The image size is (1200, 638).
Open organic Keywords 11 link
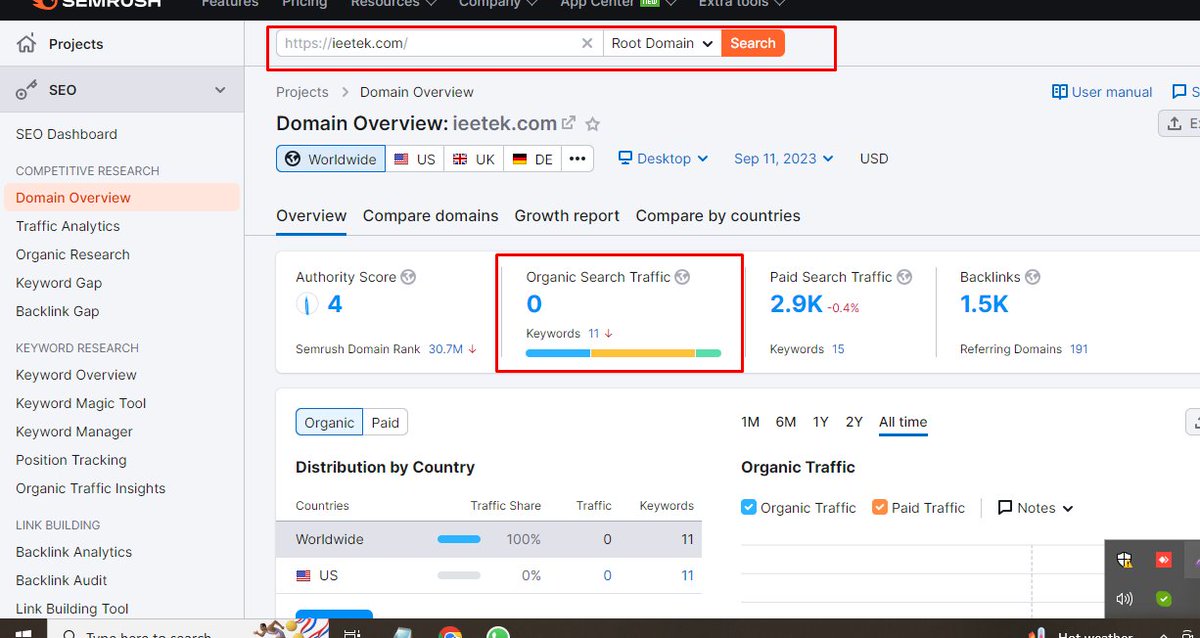(594, 334)
